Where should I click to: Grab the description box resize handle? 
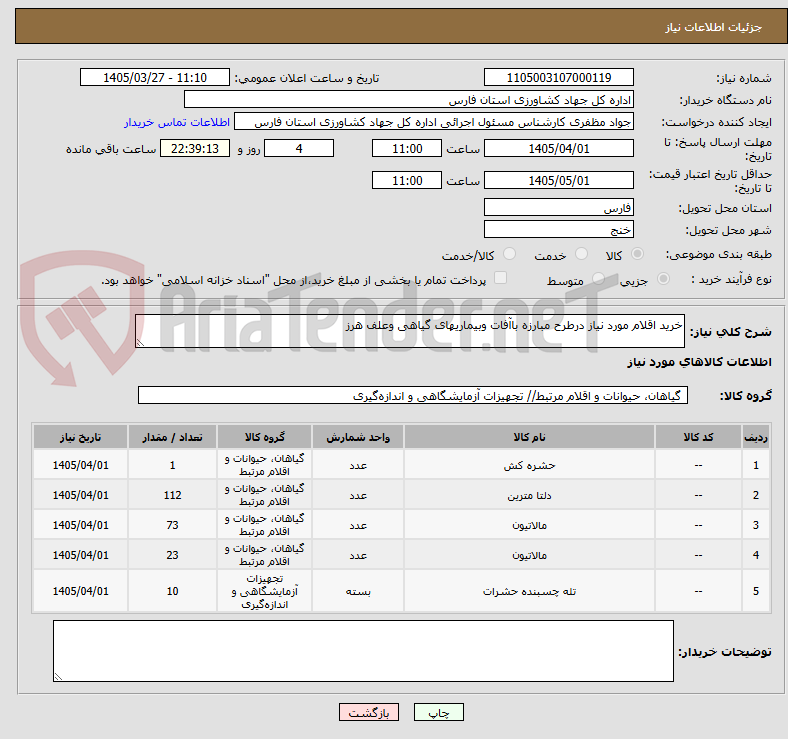(x=140, y=343)
